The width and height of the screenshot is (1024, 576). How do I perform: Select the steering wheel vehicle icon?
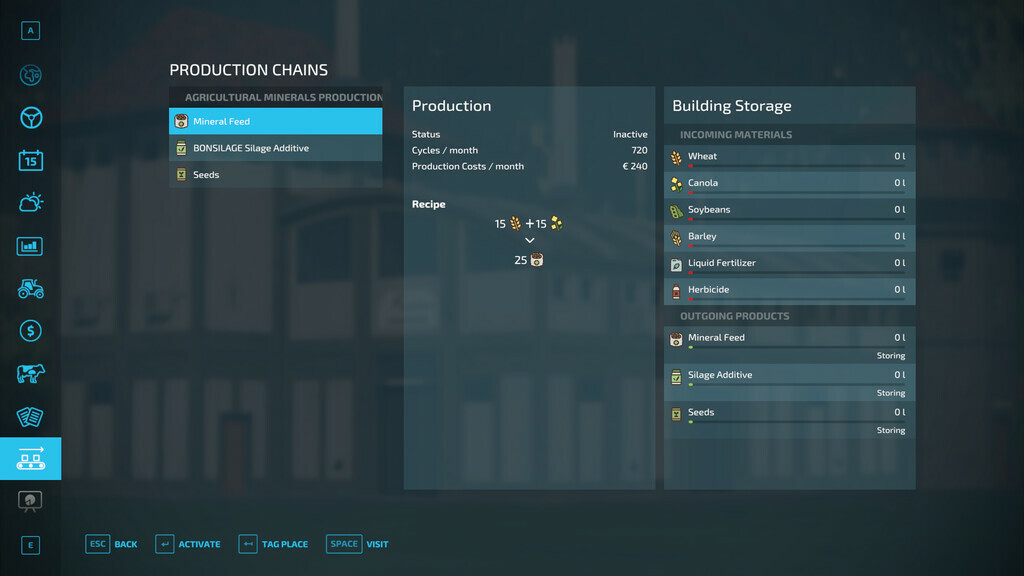pos(30,117)
